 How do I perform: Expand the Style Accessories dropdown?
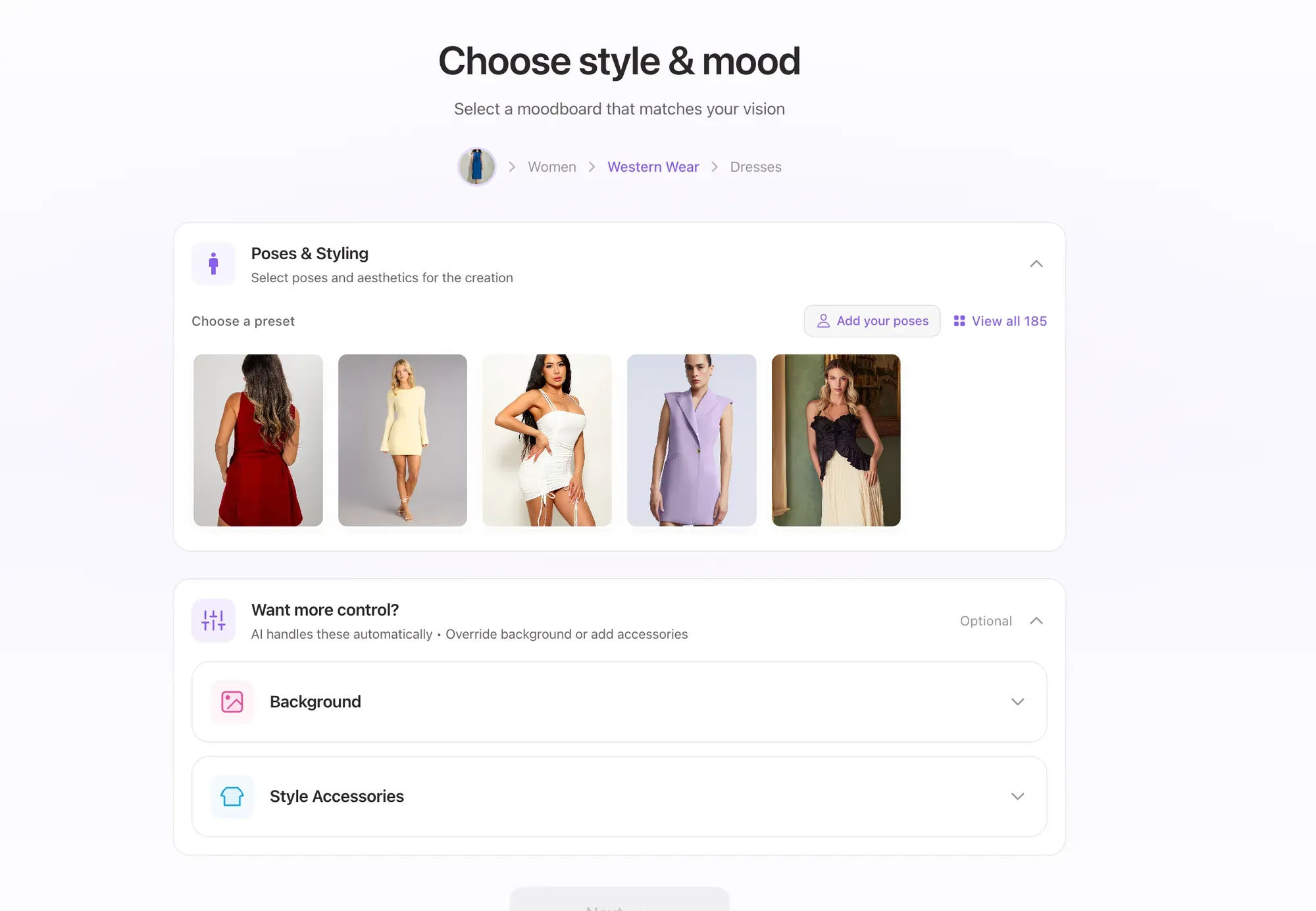click(1017, 797)
